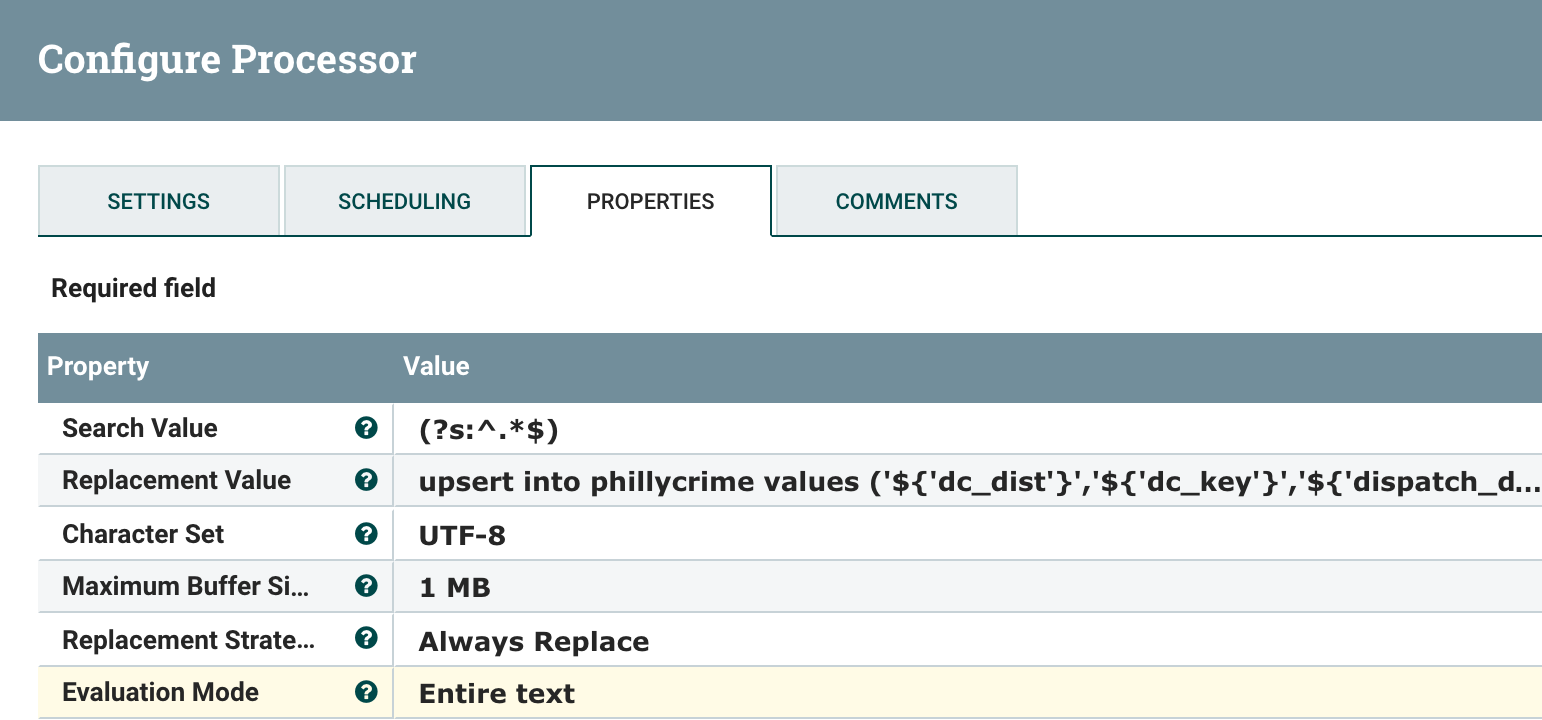Switch to the PROPERTIES tab
Viewport: 1542px width, 720px height.
pyautogui.click(x=650, y=200)
